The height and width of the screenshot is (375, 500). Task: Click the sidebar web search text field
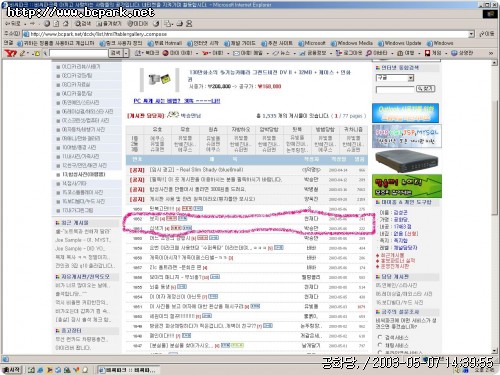[x=395, y=89]
